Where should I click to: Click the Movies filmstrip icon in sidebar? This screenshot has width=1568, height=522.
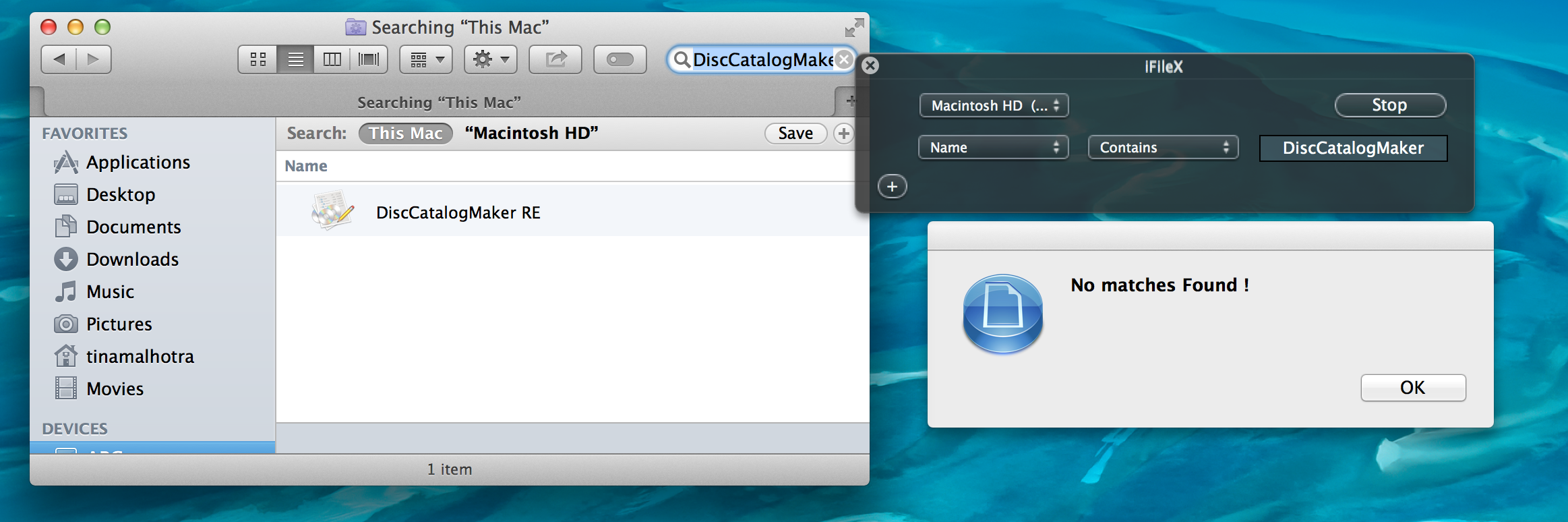click(66, 388)
